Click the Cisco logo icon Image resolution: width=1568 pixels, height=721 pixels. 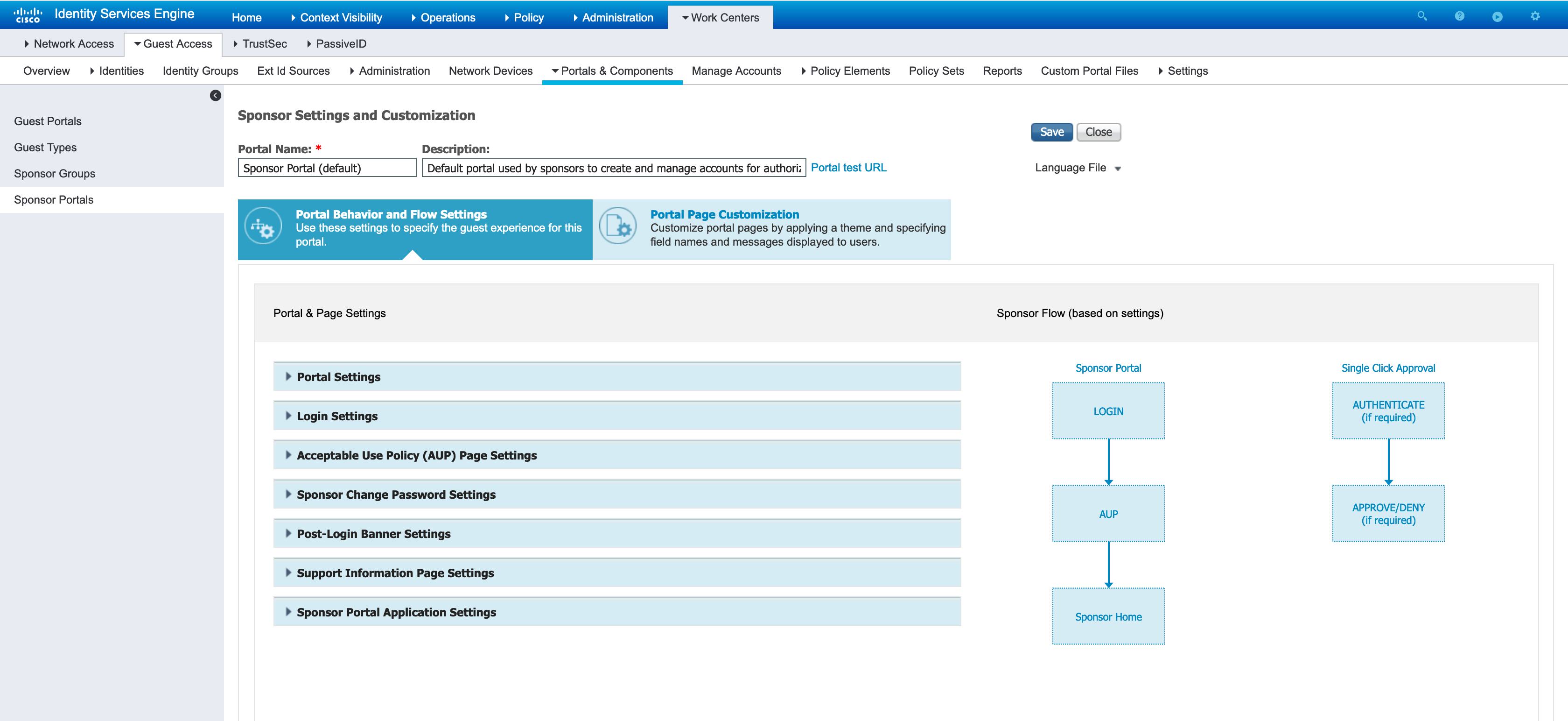click(28, 15)
